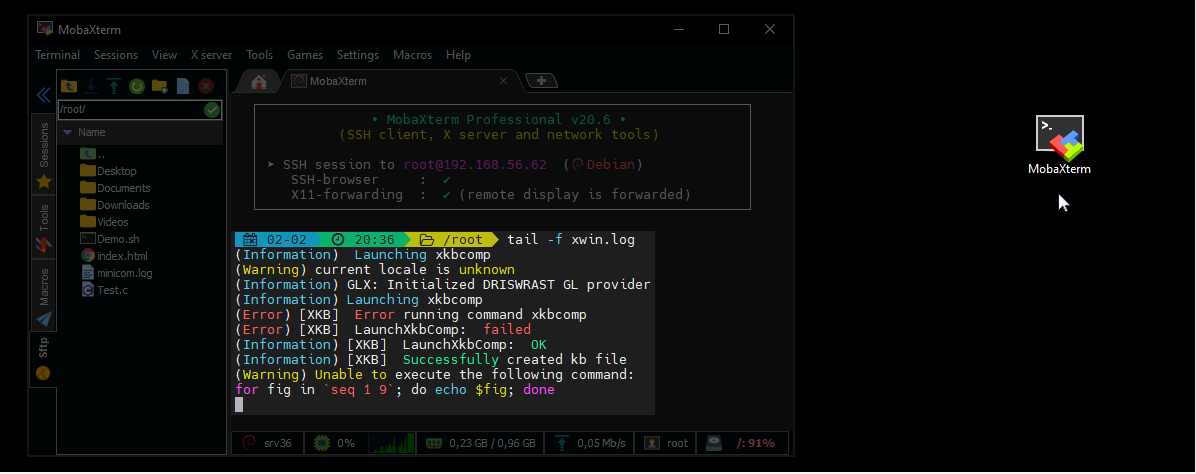Confirm the /root/ path with green checkmark
The width and height of the screenshot is (1196, 474).
point(212,110)
